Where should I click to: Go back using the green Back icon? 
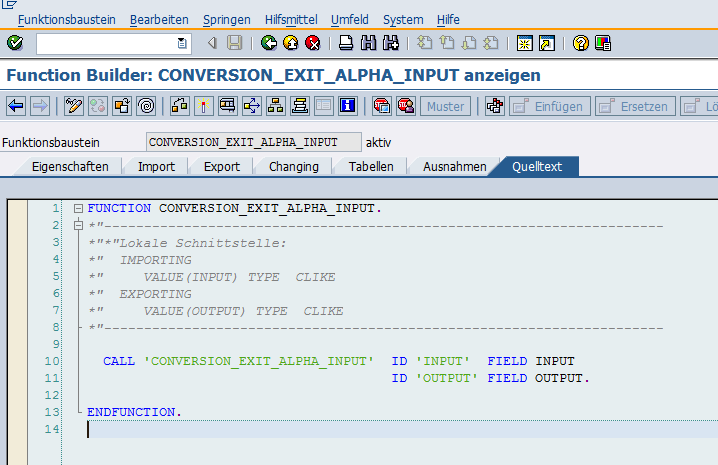coord(269,43)
